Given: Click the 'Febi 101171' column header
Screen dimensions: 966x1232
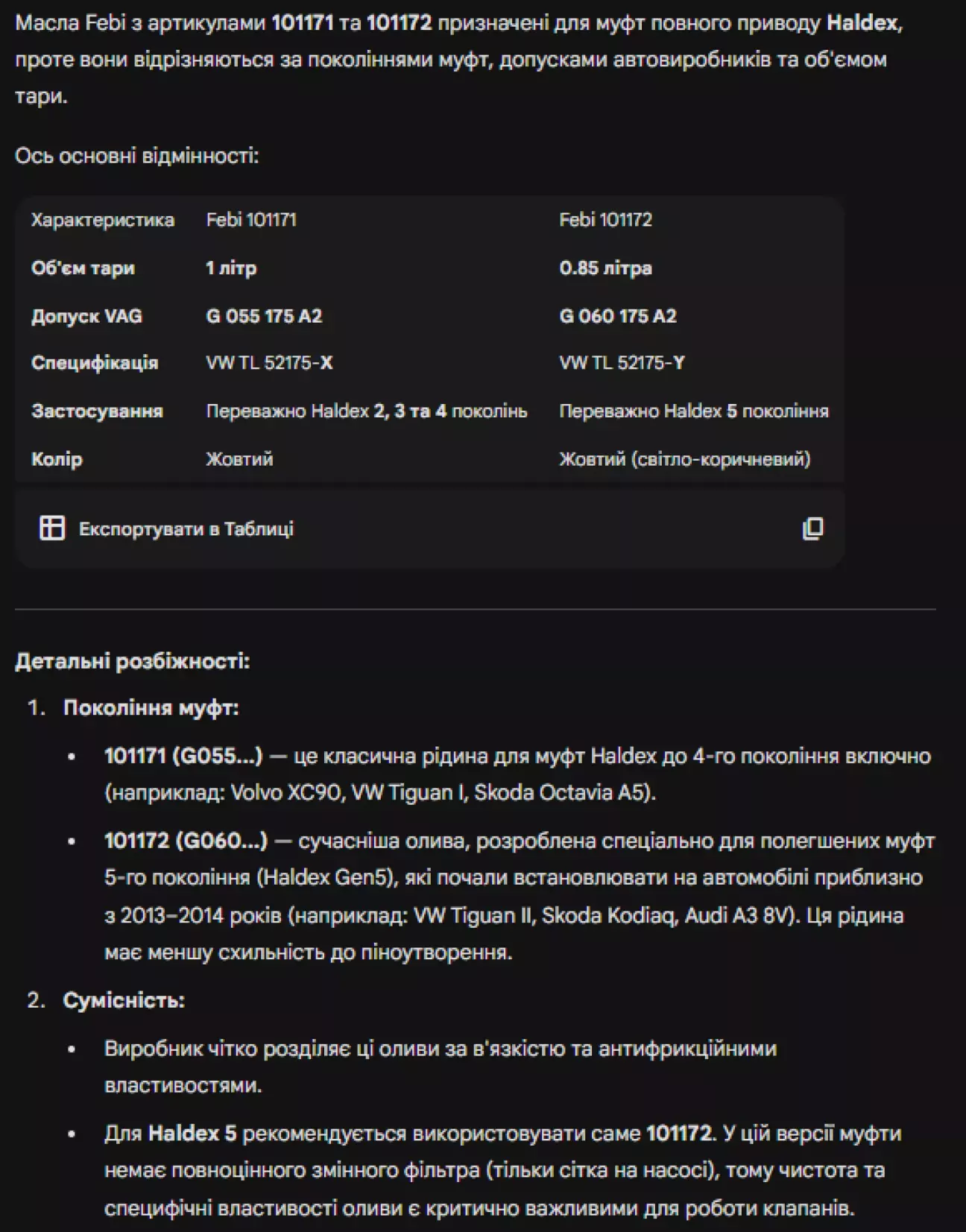Looking at the screenshot, I should [x=251, y=220].
